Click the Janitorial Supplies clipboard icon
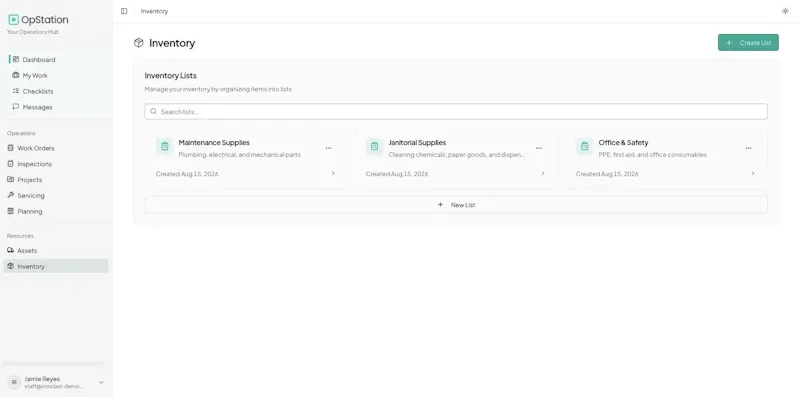This screenshot has width=800, height=397. click(374, 146)
